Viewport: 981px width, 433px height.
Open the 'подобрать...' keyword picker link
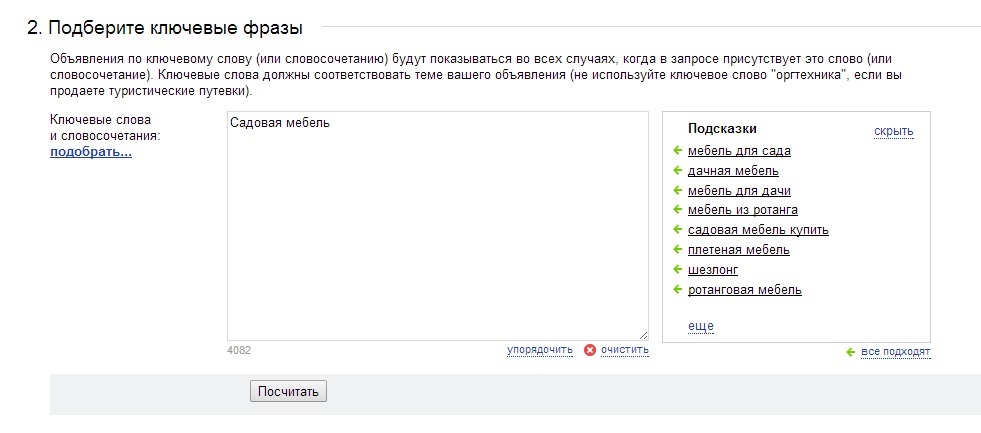point(91,152)
